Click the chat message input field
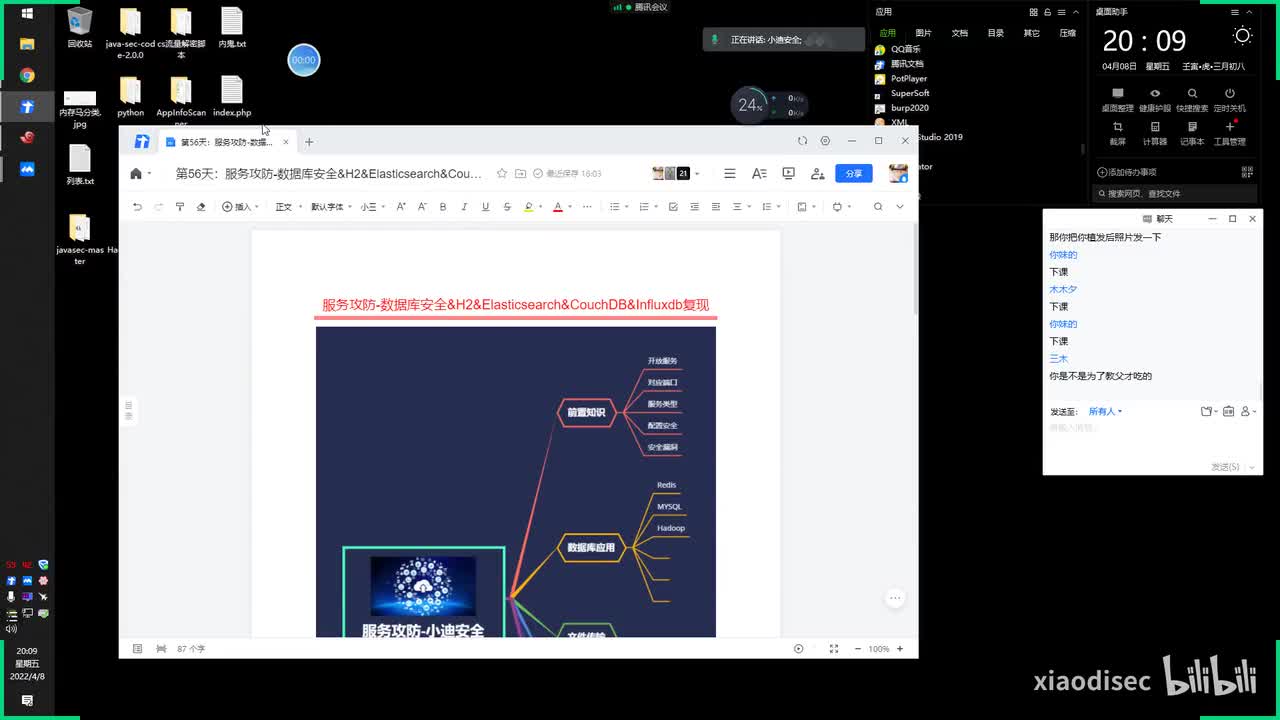Viewport: 1280px width, 720px height. coord(1150,440)
